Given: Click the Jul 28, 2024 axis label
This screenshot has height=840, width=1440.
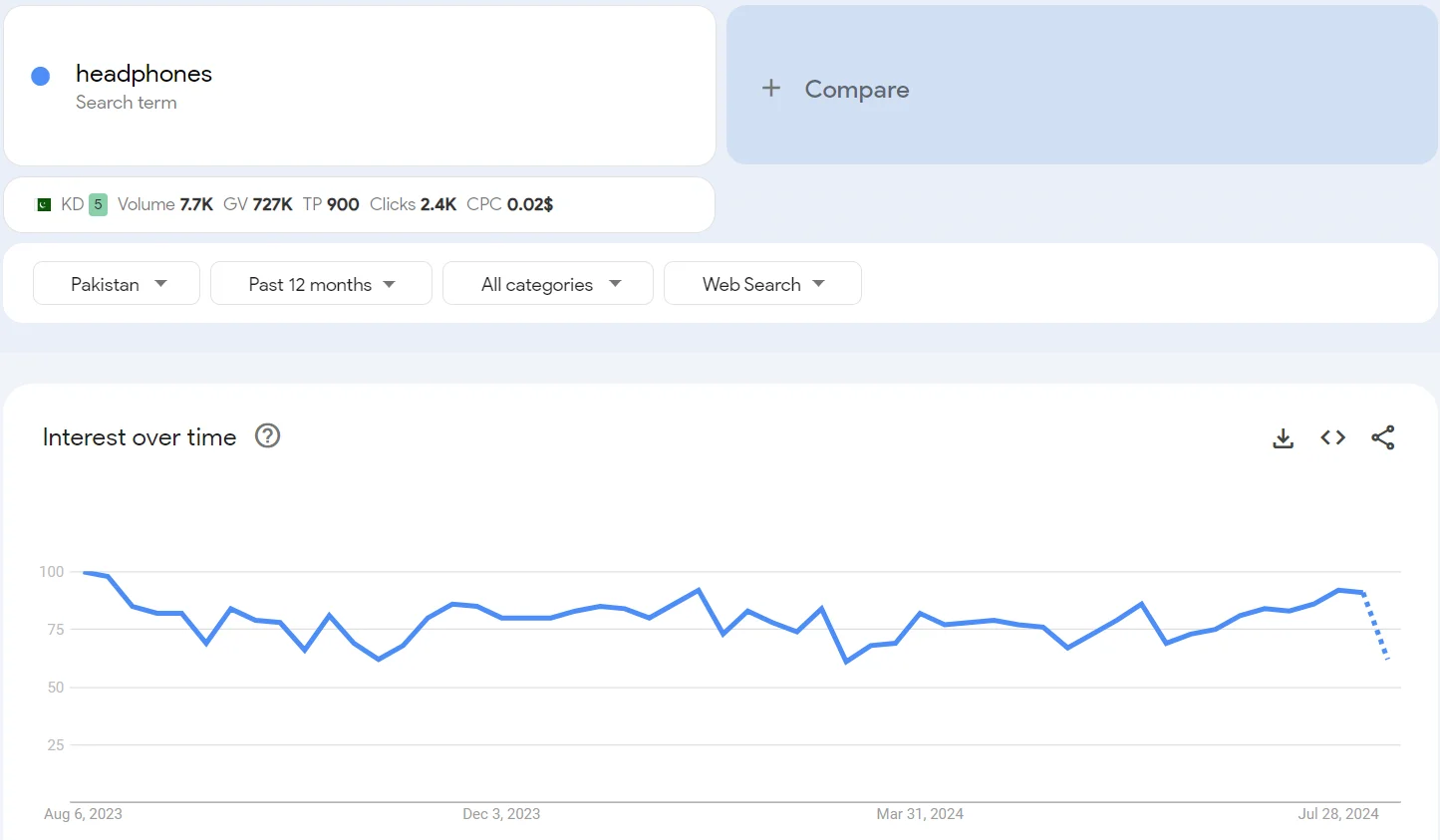Looking at the screenshot, I should click(1337, 813).
